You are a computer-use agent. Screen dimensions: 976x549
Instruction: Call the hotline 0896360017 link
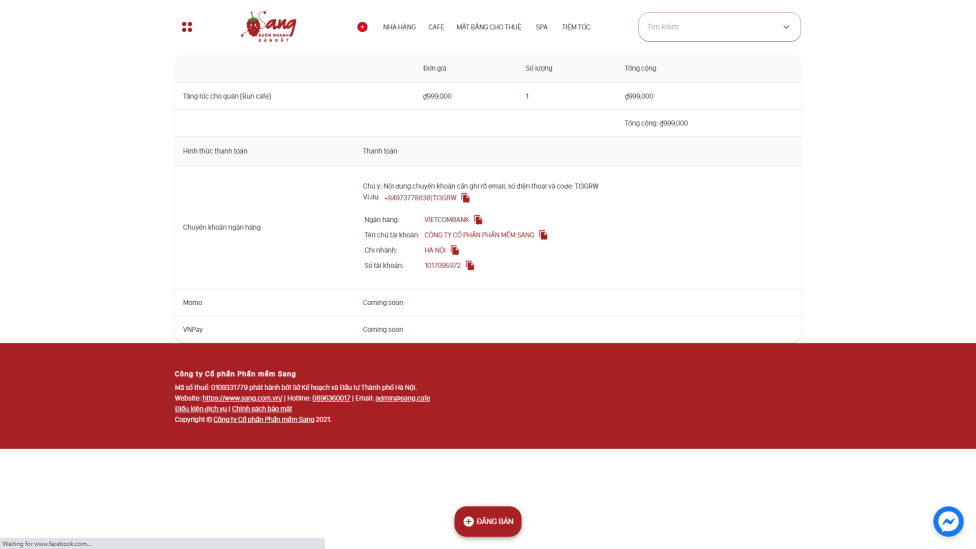331,398
